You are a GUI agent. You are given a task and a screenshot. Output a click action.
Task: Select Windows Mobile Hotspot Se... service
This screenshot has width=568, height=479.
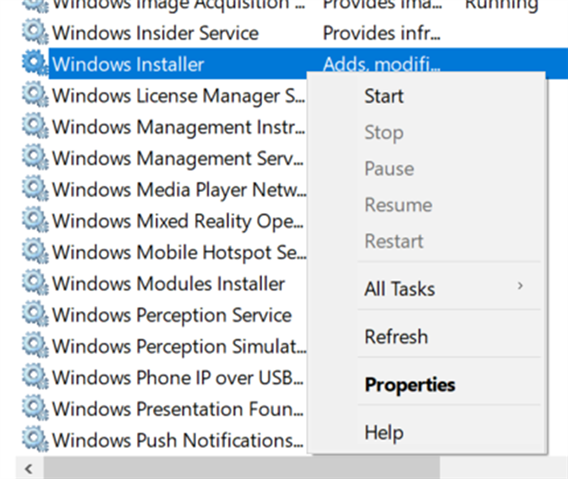coord(179,253)
